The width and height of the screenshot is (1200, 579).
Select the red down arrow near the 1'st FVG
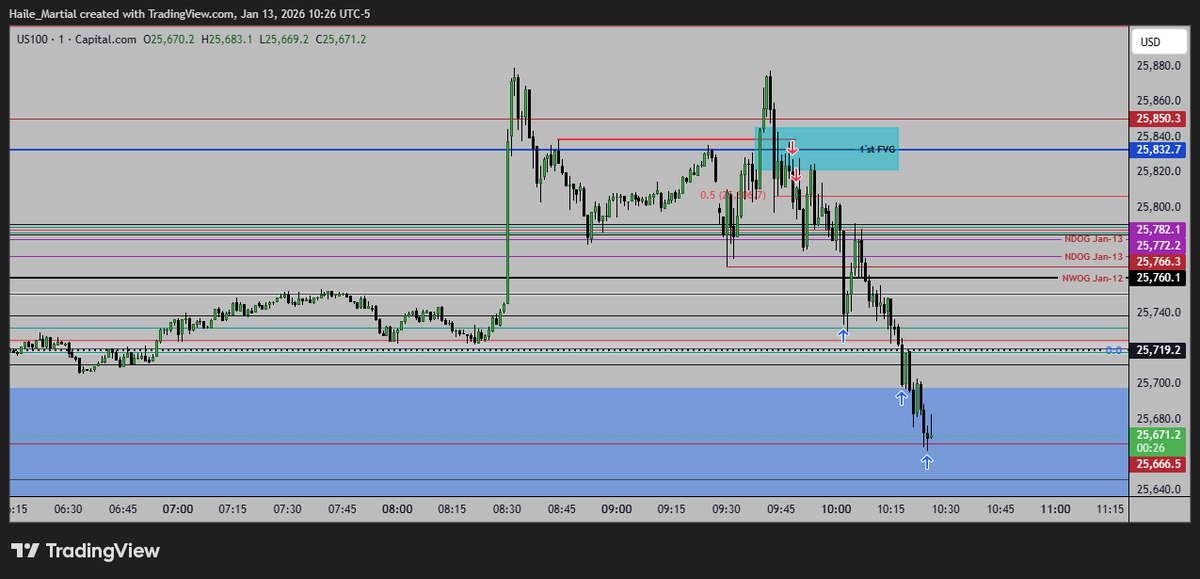792,148
